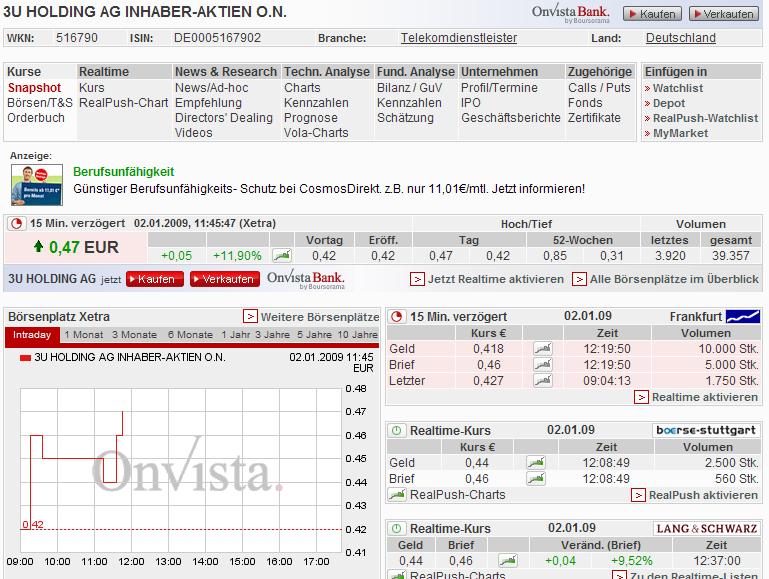The width and height of the screenshot is (769, 579).
Task: Click the boerse-stuttgart logo
Action: pyautogui.click(x=706, y=430)
